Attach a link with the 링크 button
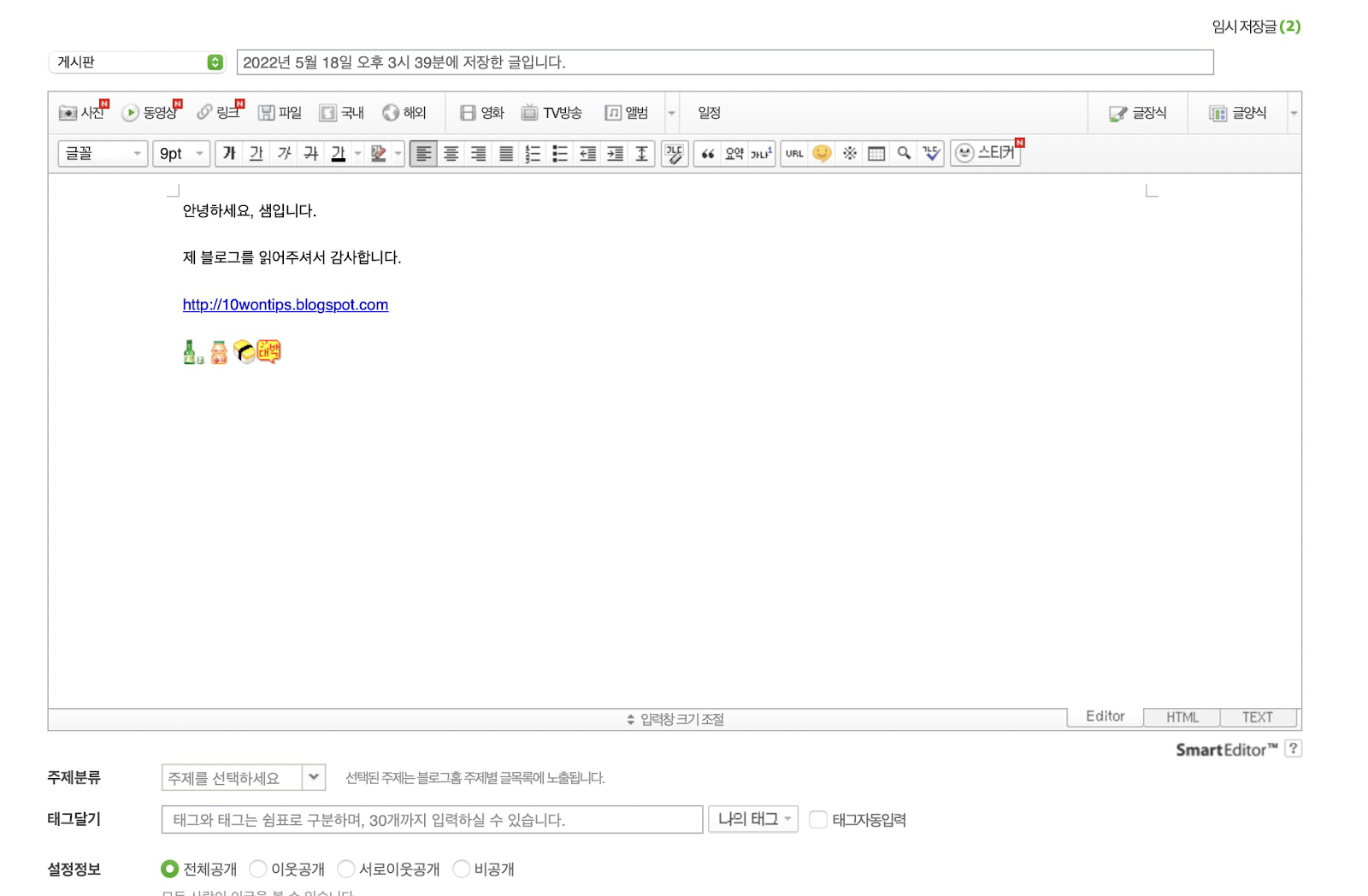 click(219, 113)
